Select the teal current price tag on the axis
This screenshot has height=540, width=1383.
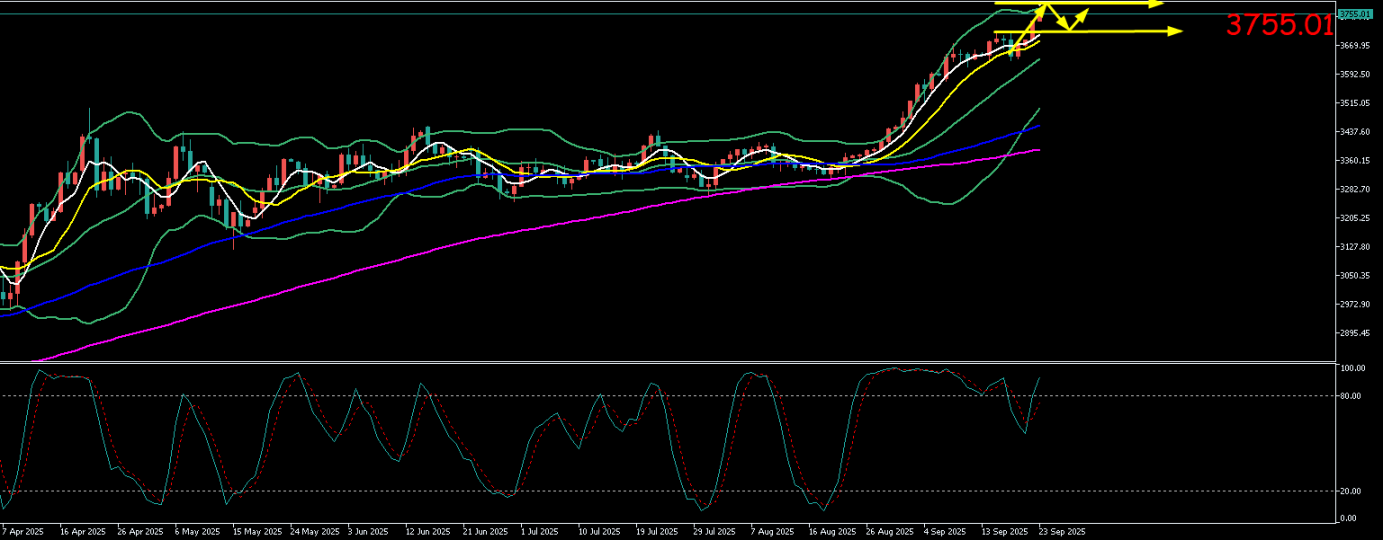1354,14
